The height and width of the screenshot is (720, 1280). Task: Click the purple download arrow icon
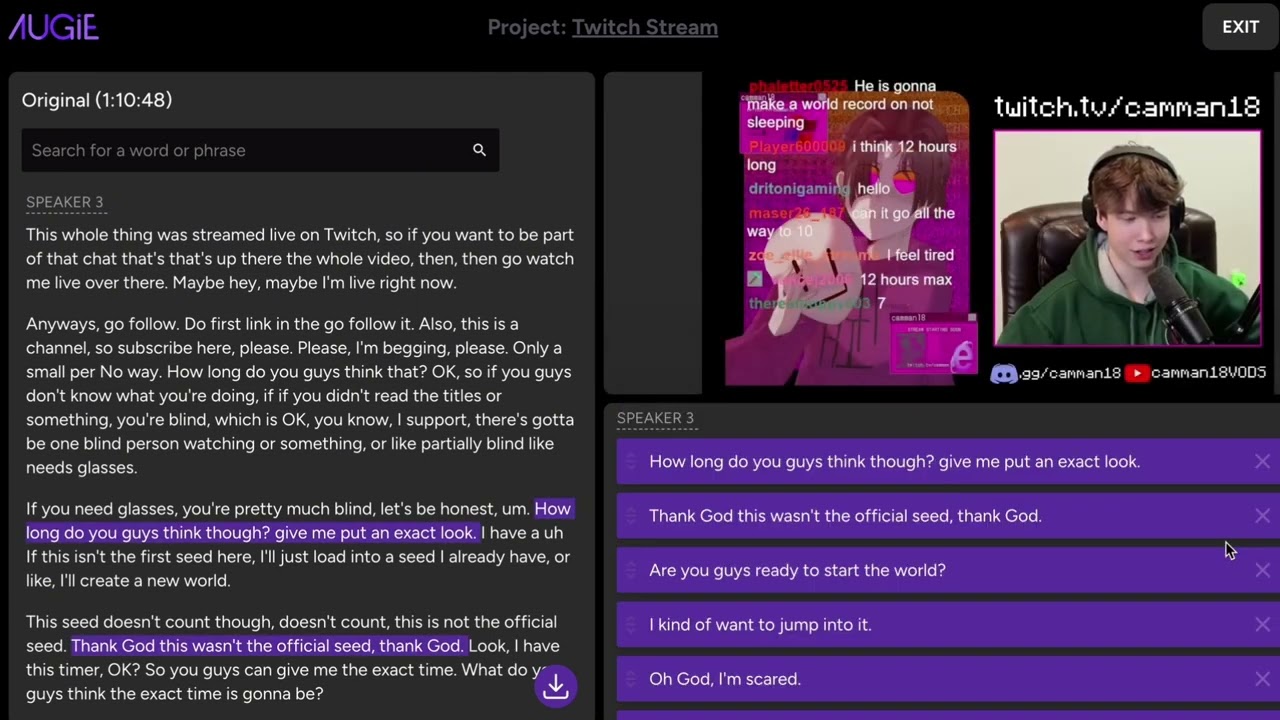point(556,686)
